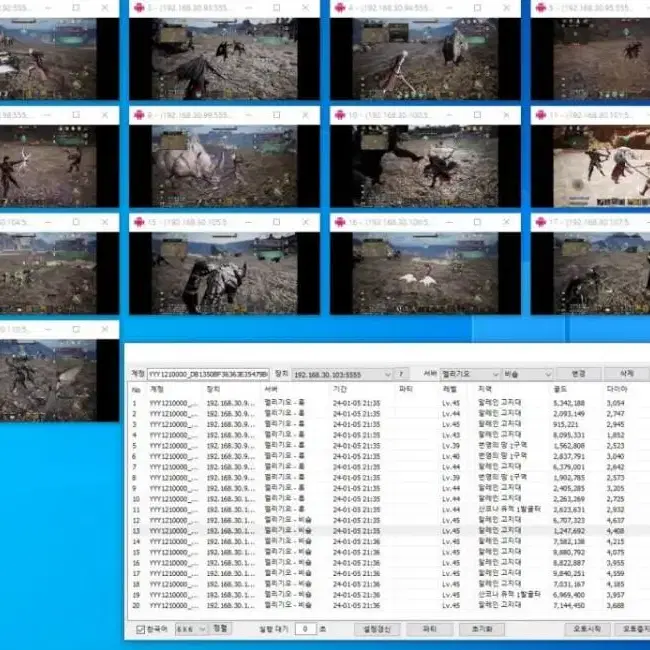This screenshot has width=650, height=650.
Task: Sort by the 서버 column header
Action: [x=271, y=389]
